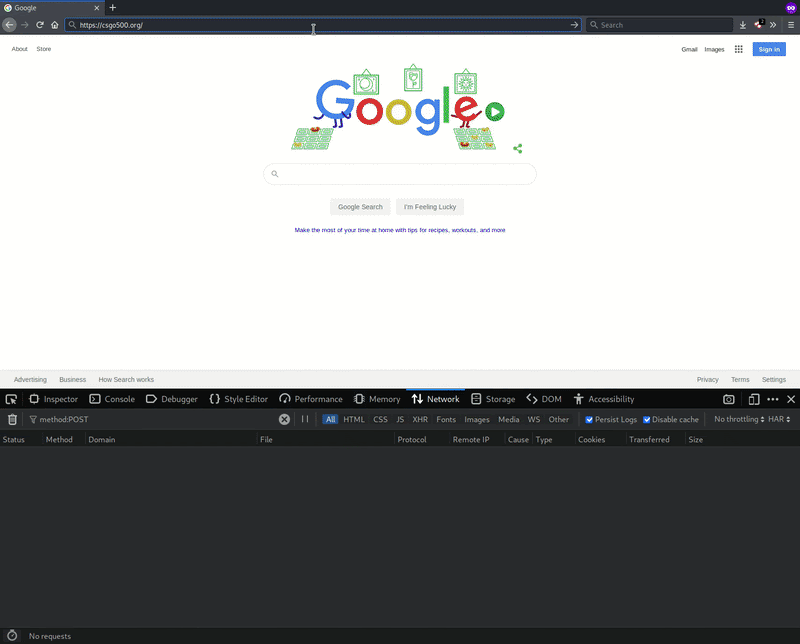Viewport: 800px width, 644px height.
Task: Close the Google tab
Action: point(96,8)
